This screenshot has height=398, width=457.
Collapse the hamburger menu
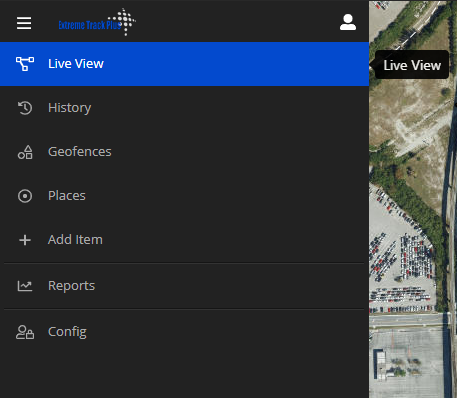pyautogui.click(x=24, y=23)
